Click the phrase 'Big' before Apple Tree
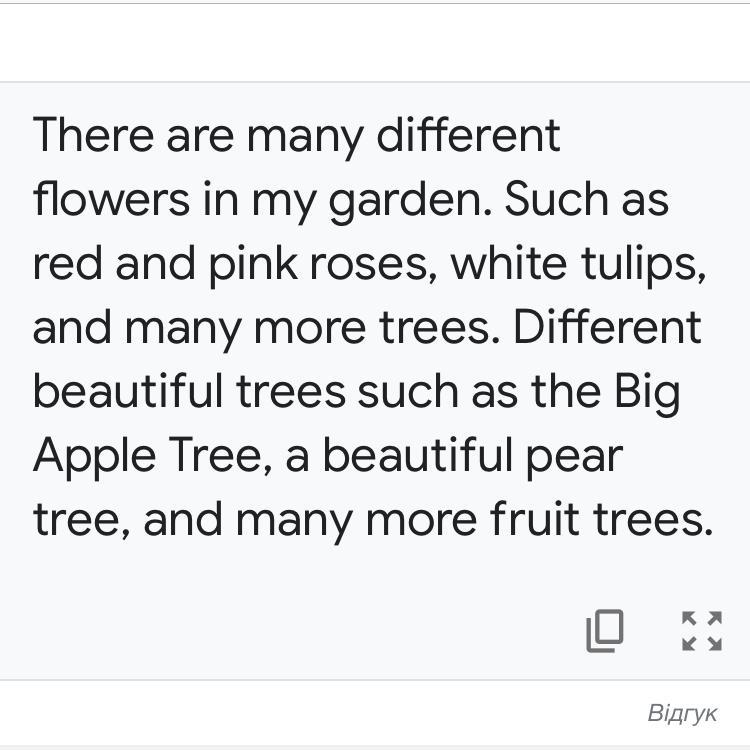This screenshot has height=750, width=750. click(x=646, y=393)
